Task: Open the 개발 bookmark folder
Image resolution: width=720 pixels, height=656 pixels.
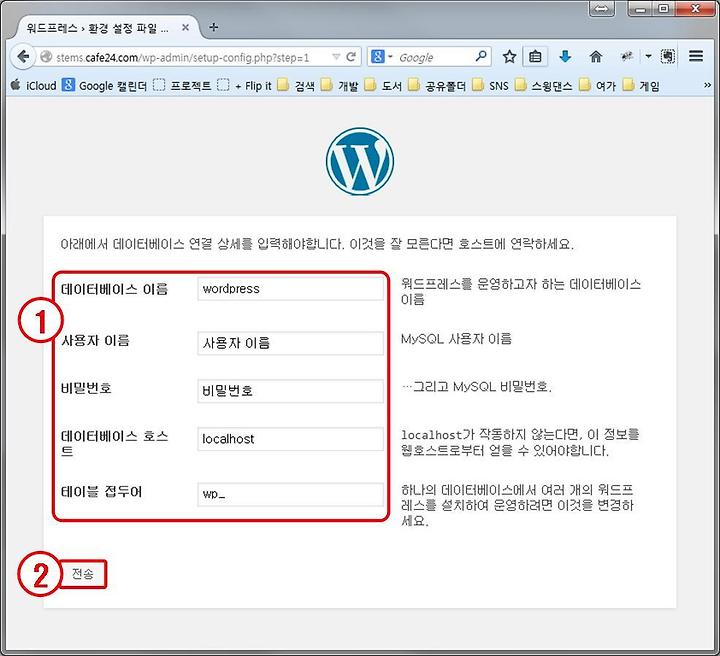Action: point(340,86)
